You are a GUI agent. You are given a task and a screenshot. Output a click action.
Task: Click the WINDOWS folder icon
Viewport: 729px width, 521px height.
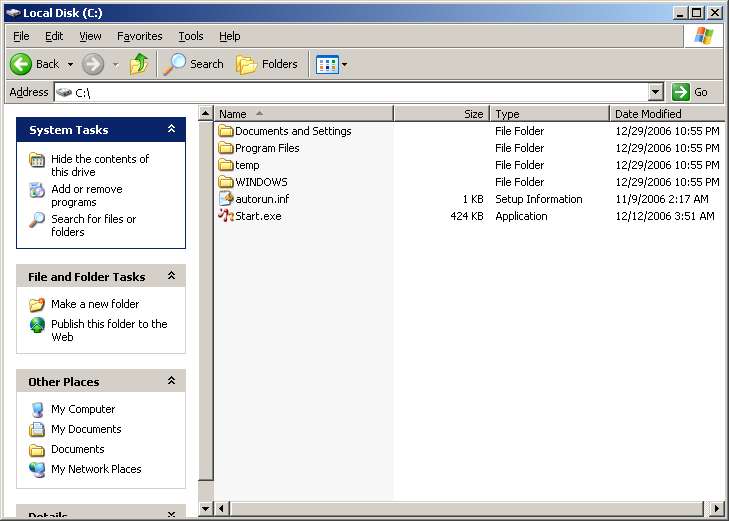click(226, 182)
